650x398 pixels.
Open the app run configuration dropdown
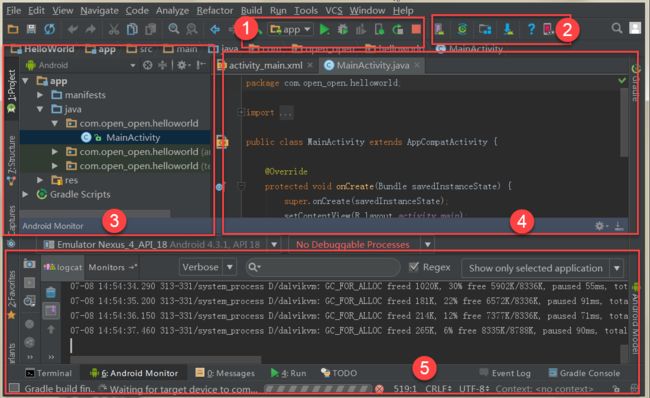pos(290,29)
